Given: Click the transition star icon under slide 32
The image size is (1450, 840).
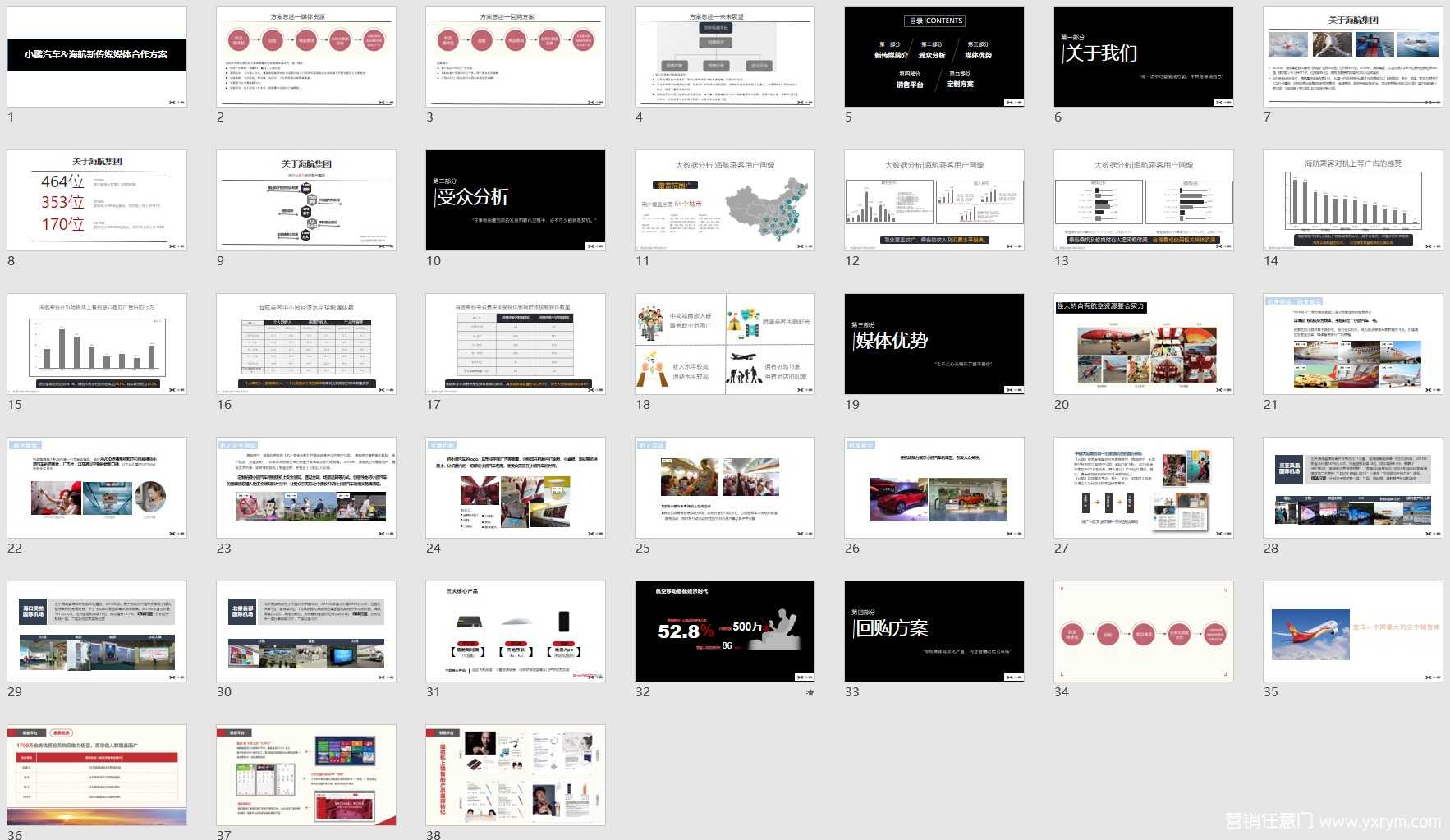Looking at the screenshot, I should coord(810,693).
